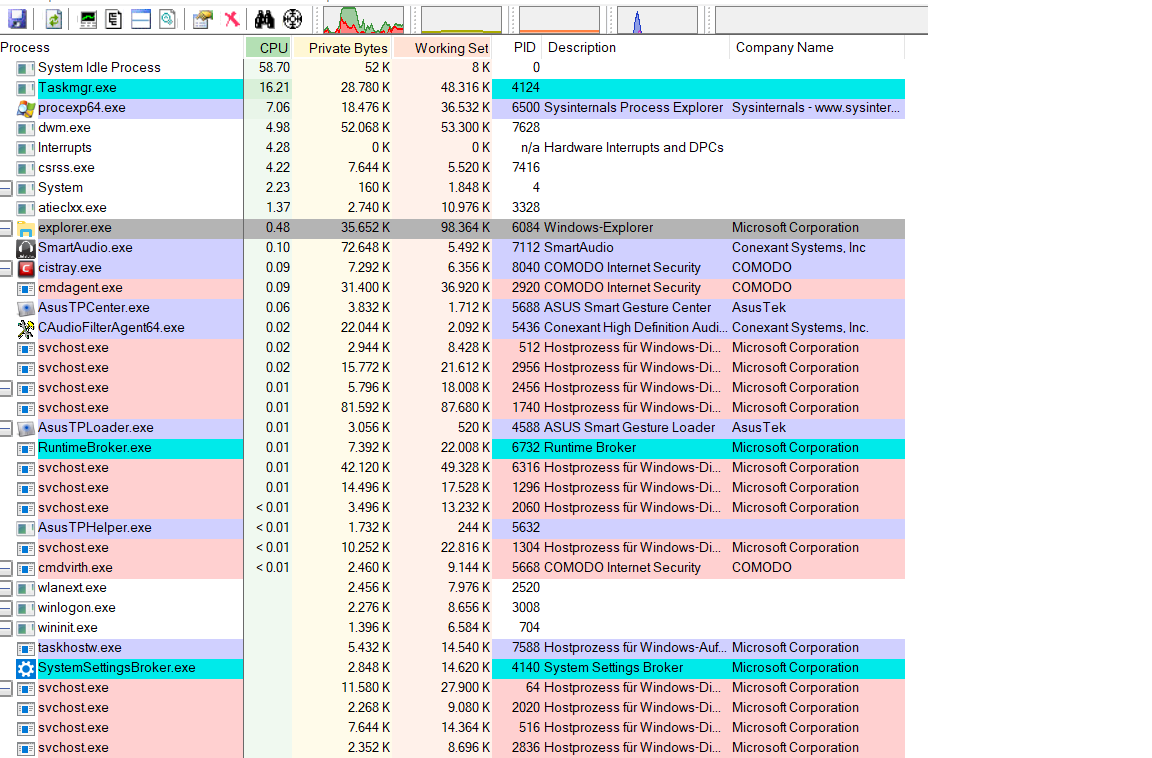Sort by the PID column header
1152x758 pixels.
coord(517,48)
